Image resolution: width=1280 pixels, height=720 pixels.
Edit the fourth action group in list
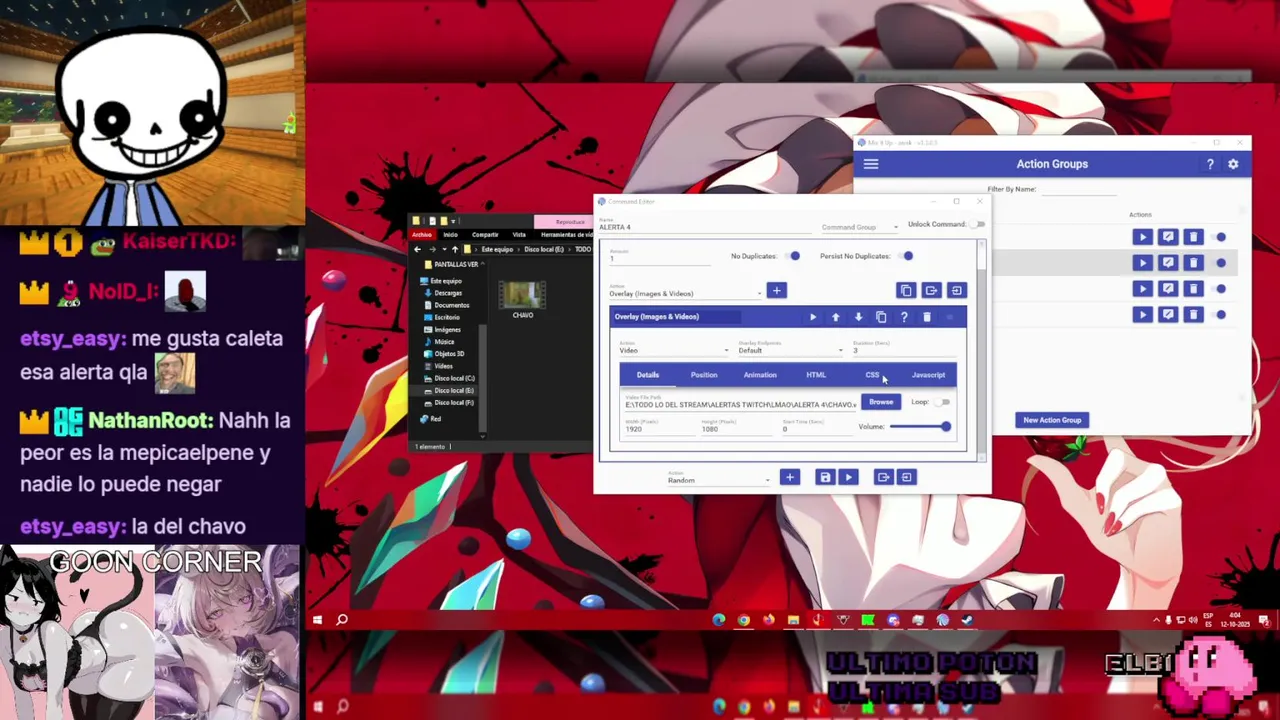[1168, 315]
